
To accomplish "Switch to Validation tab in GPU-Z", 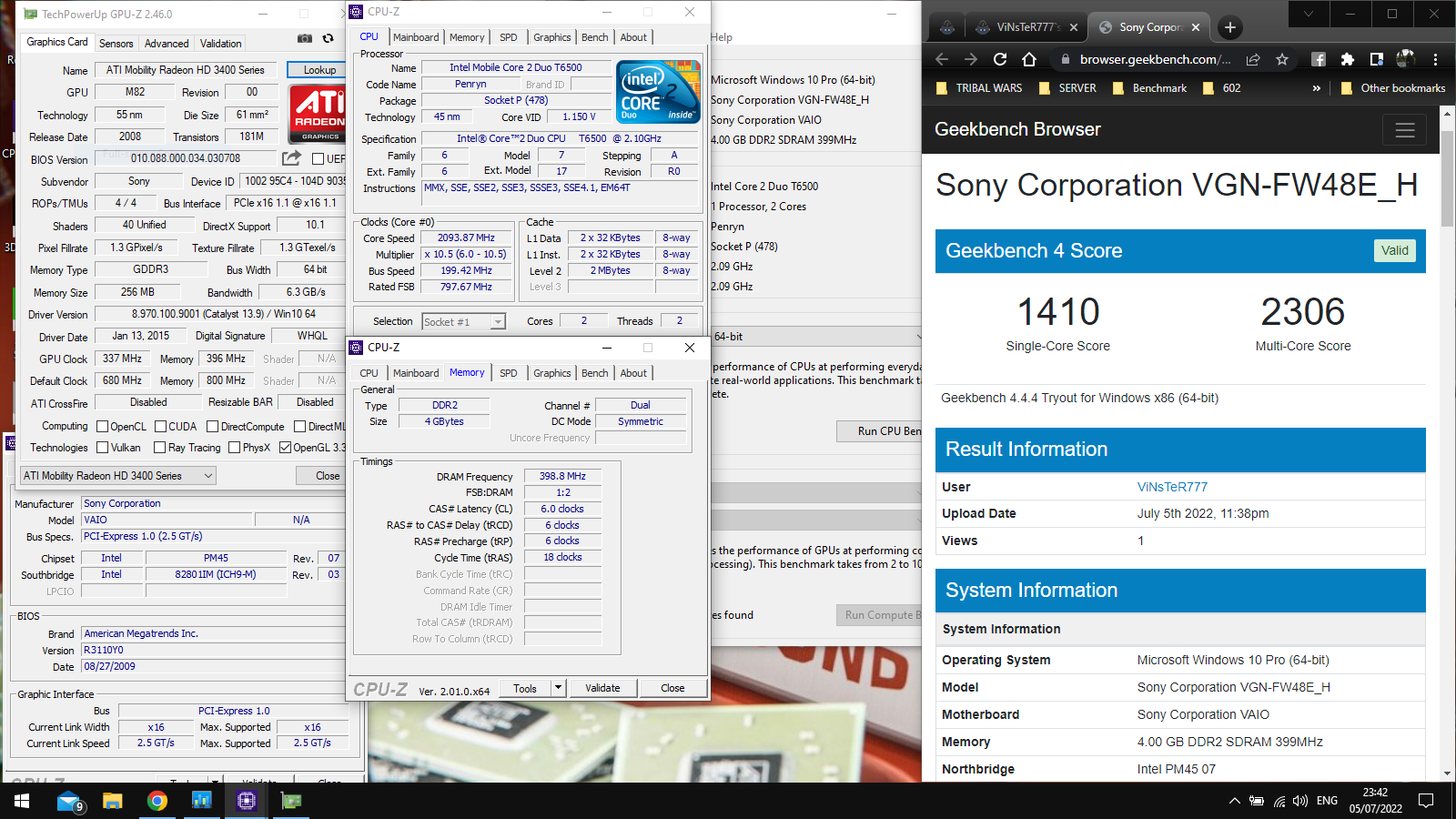I will tap(221, 43).
